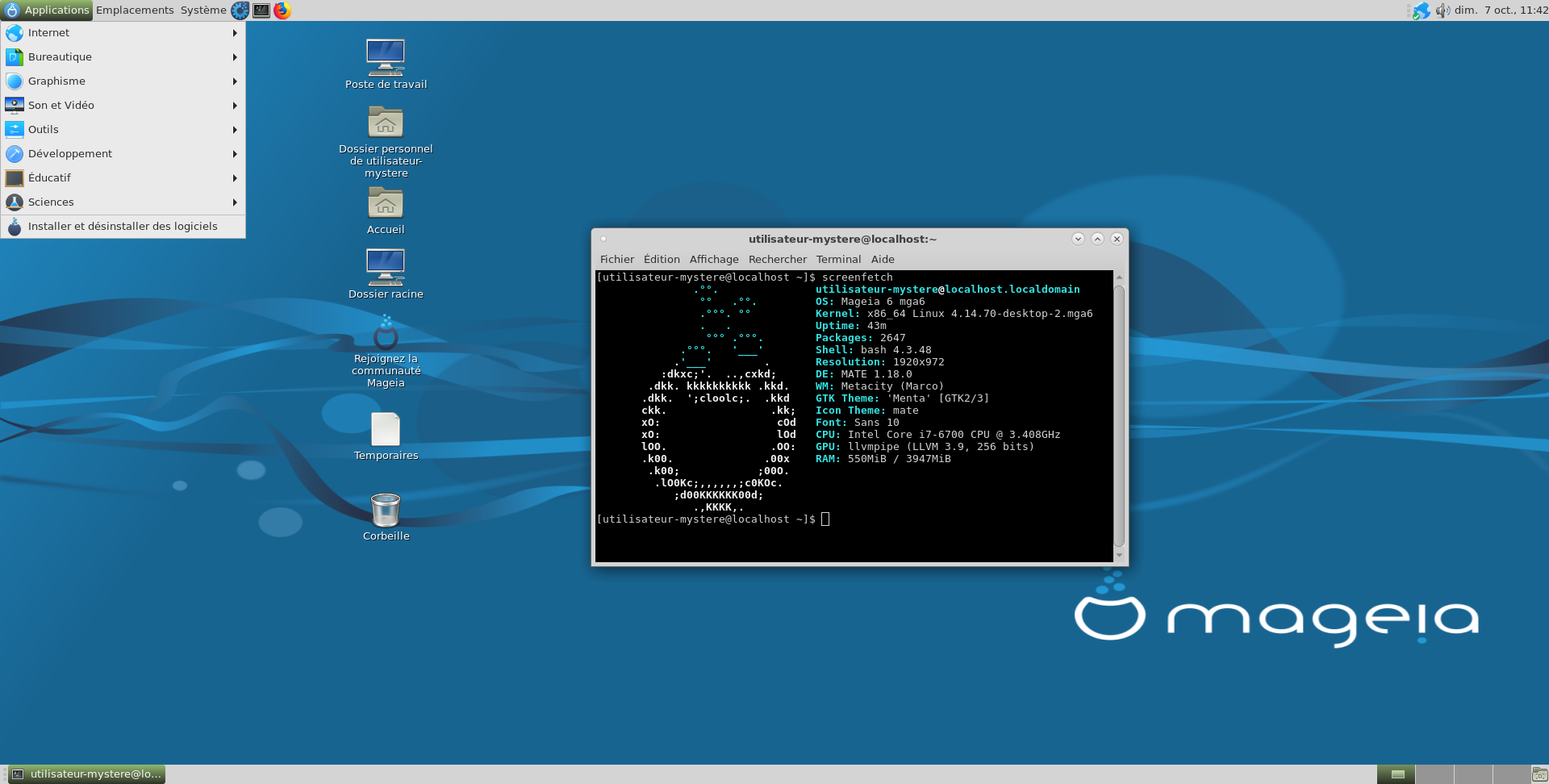The image size is (1549, 784).
Task: Click the 'Packages: 2647' line in terminal
Action: (861, 338)
